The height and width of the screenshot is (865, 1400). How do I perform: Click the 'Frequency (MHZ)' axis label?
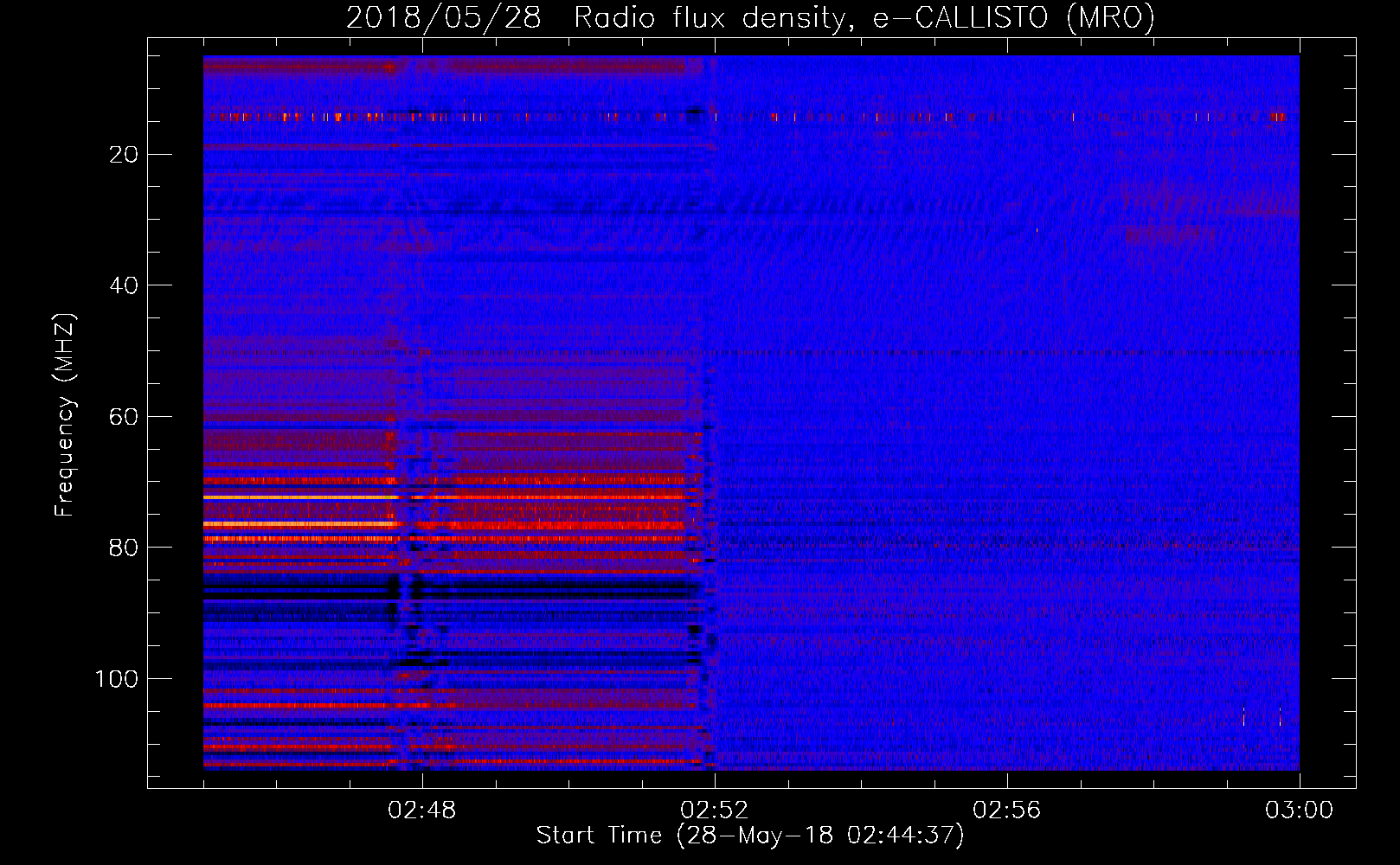coord(65,415)
